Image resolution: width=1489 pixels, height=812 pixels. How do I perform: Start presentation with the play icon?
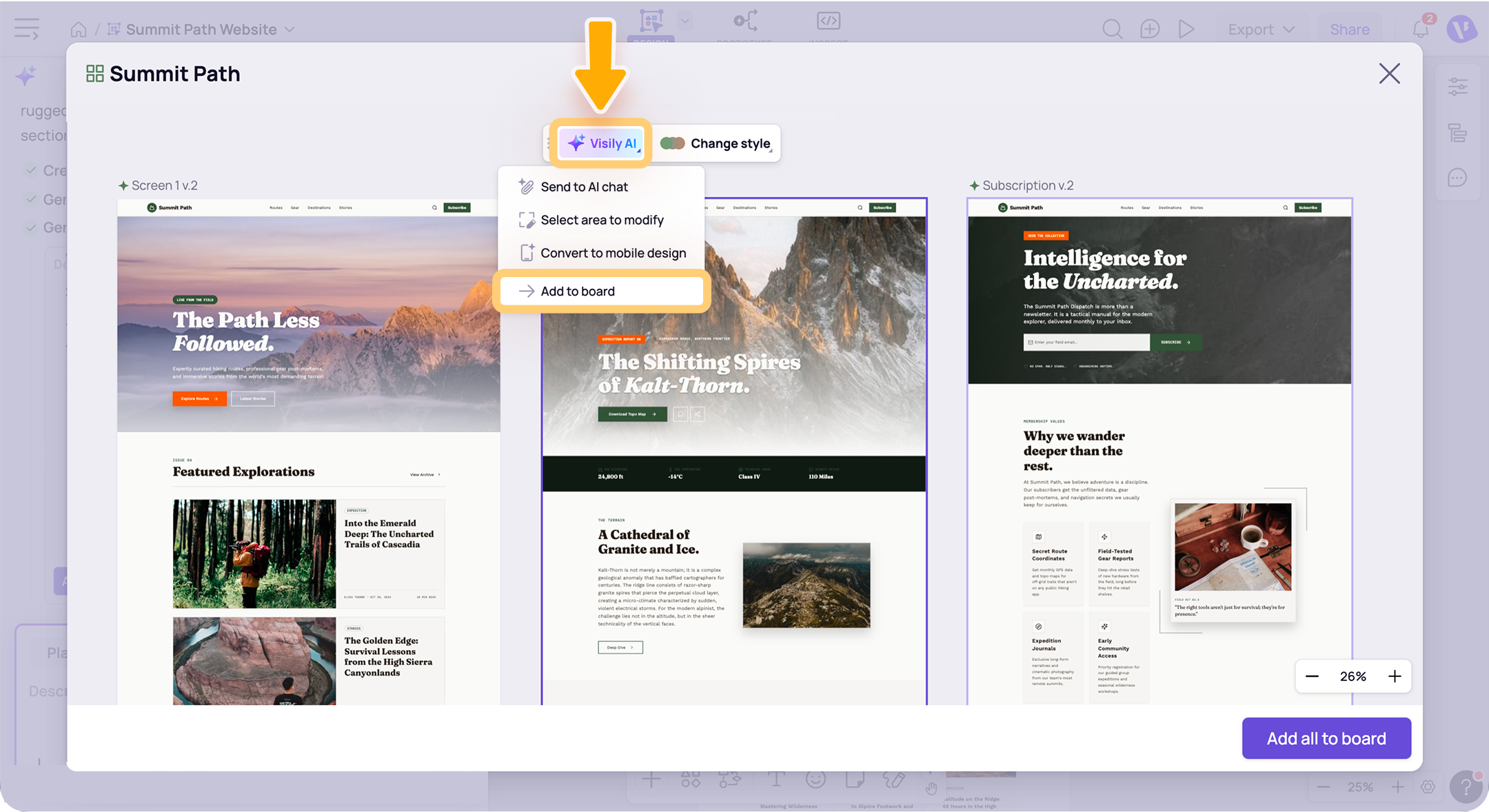coord(1186,29)
